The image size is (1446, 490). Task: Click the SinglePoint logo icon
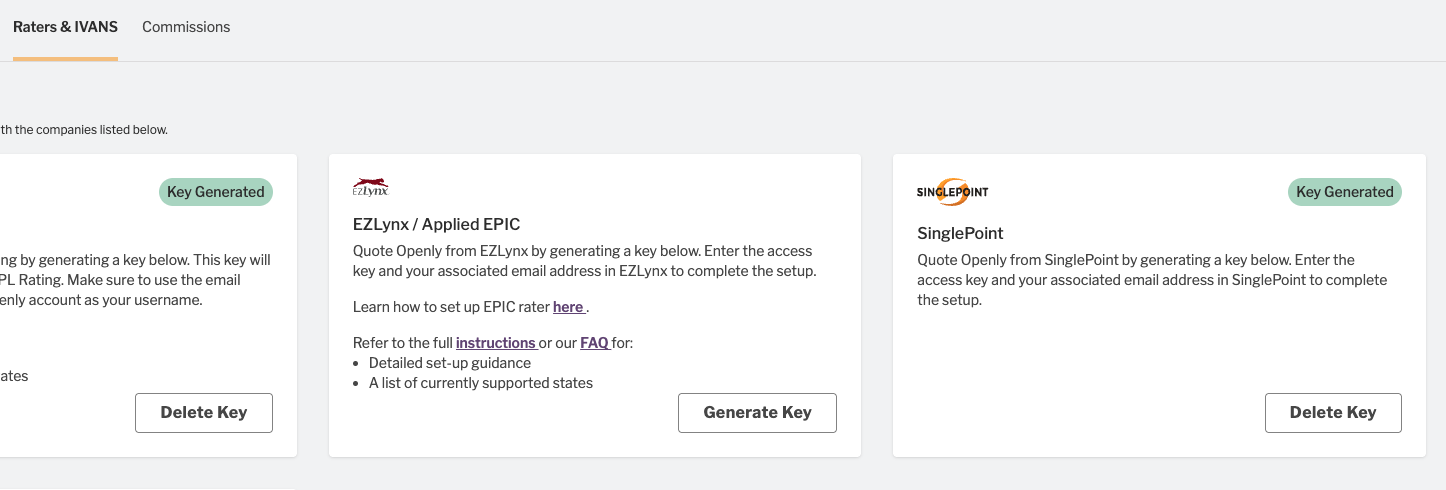coord(952,192)
